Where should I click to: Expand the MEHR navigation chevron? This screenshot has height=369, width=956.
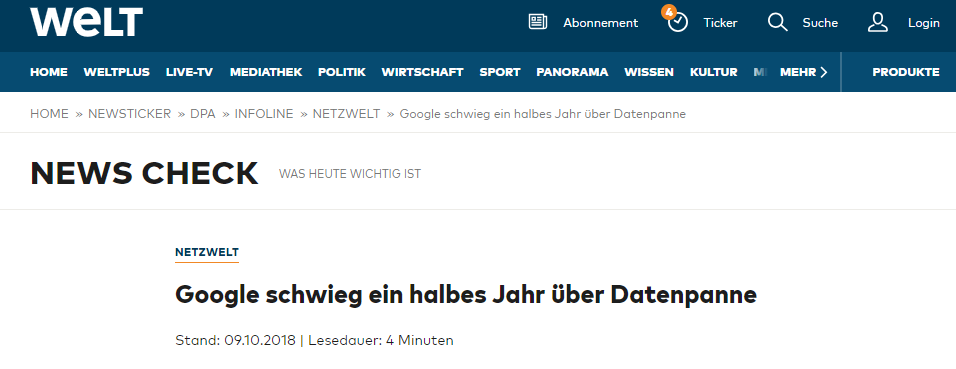[x=824, y=72]
